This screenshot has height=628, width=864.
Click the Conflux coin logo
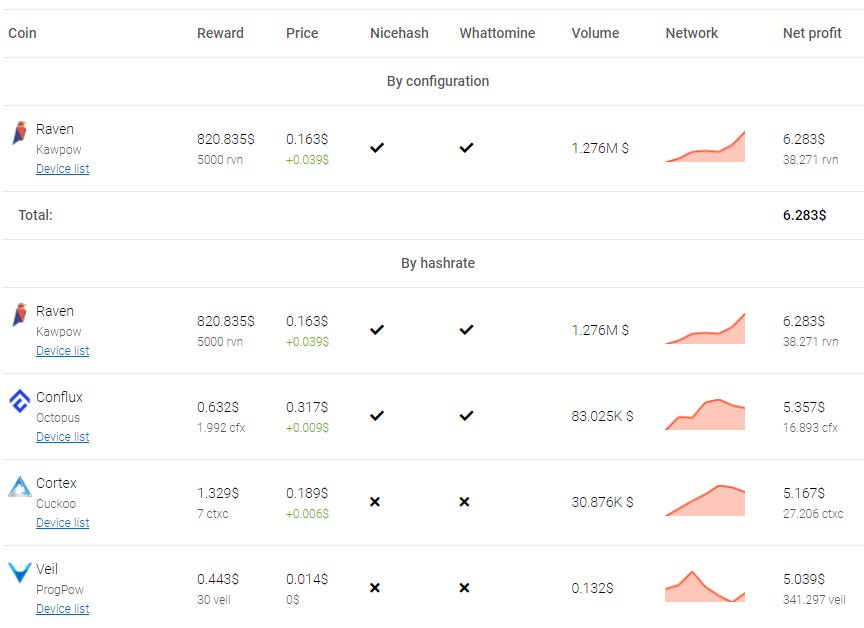tap(20, 401)
